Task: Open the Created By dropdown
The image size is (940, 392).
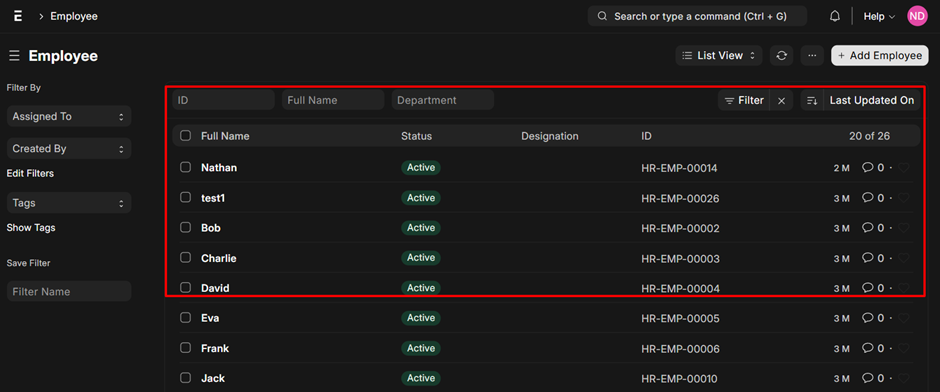Action: 69,149
